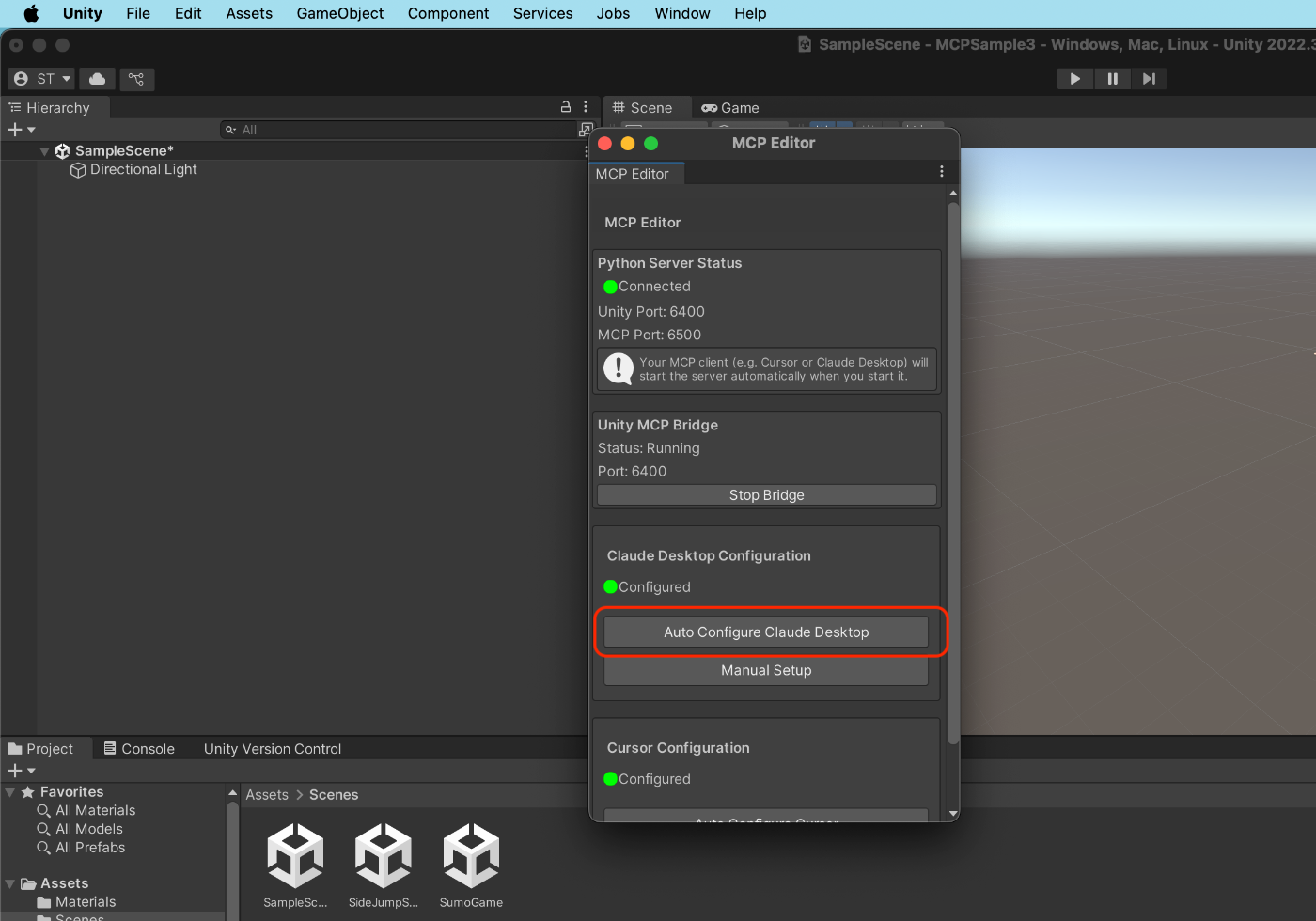Screen dimensions: 1316x921
Task: Click Auto Configure Claude Desktop
Action: [766, 632]
